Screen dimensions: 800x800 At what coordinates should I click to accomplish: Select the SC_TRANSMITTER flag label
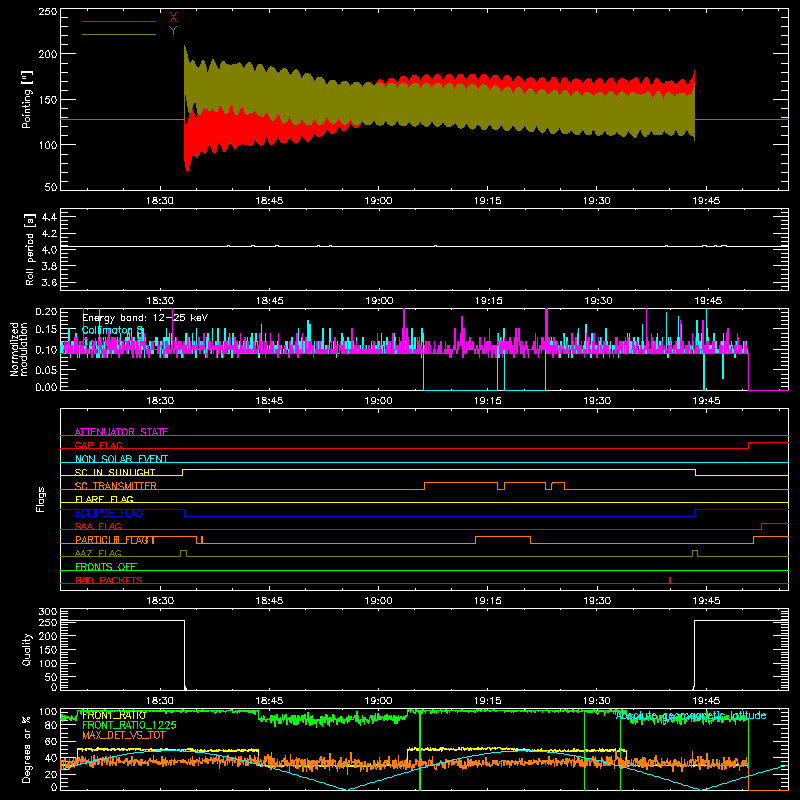pos(116,486)
